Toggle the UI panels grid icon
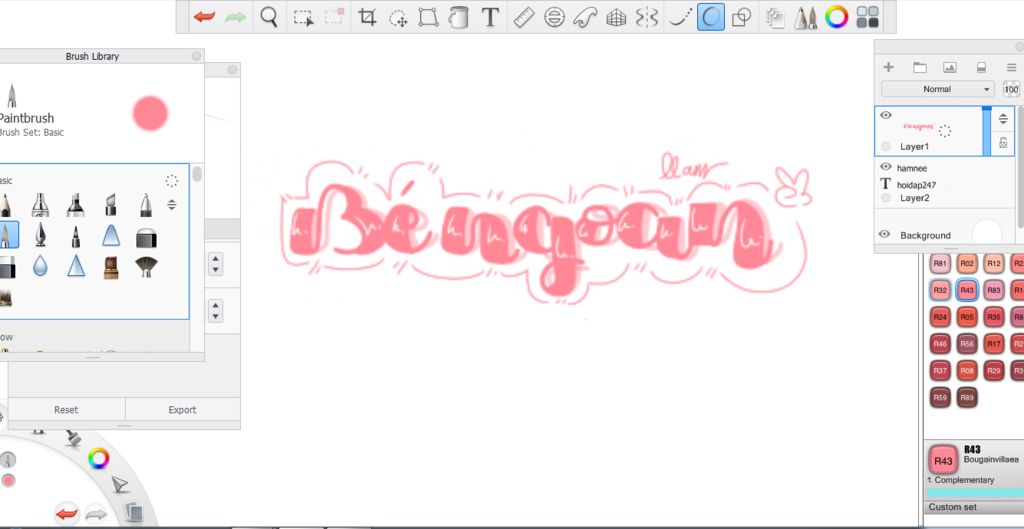This screenshot has height=529, width=1024. (868, 18)
